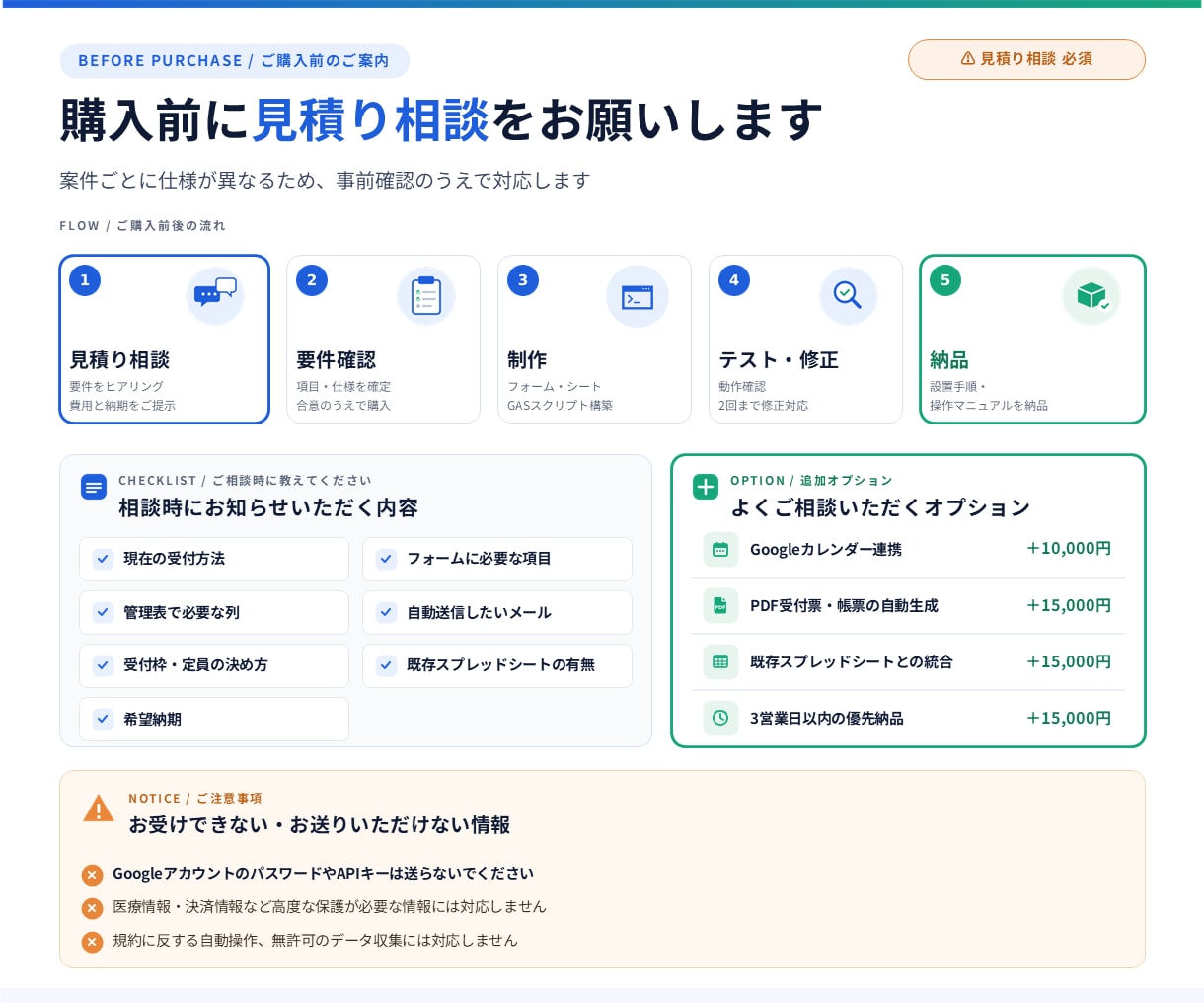This screenshot has width=1204, height=1003.
Task: Click the FLOW / ご購入前後の流れ label
Action: pyautogui.click(x=142, y=226)
